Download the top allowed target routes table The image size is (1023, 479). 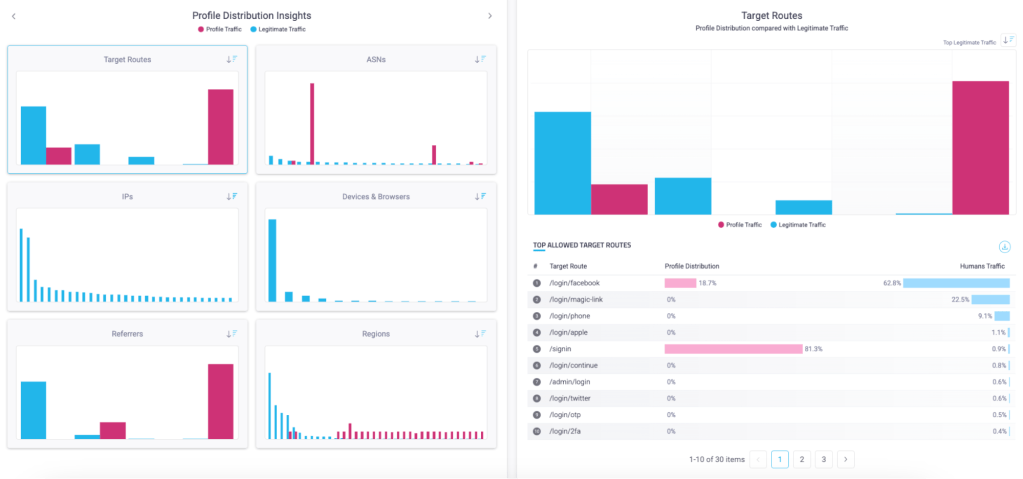pos(1003,247)
